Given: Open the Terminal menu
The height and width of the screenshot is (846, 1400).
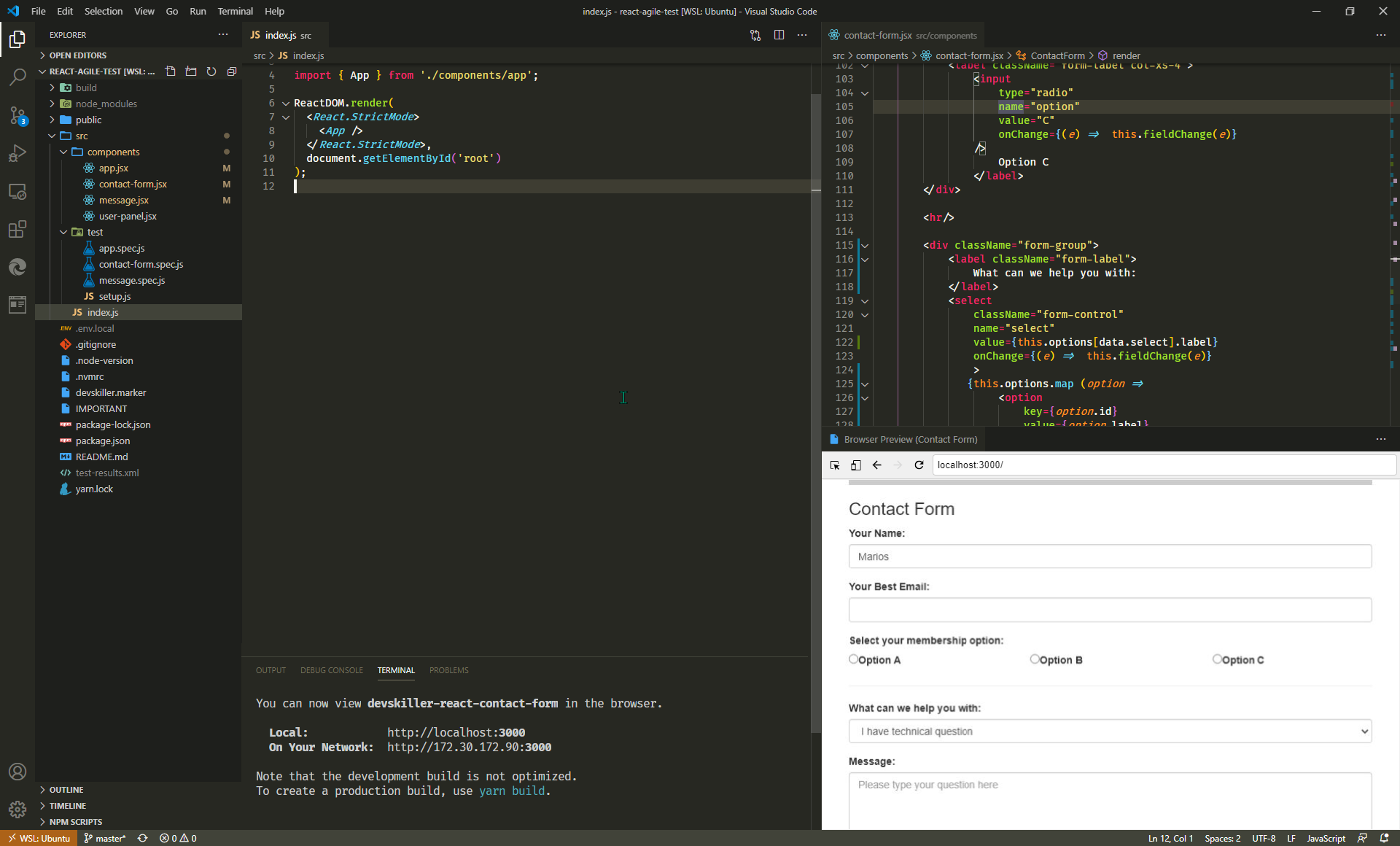Looking at the screenshot, I should 235,11.
